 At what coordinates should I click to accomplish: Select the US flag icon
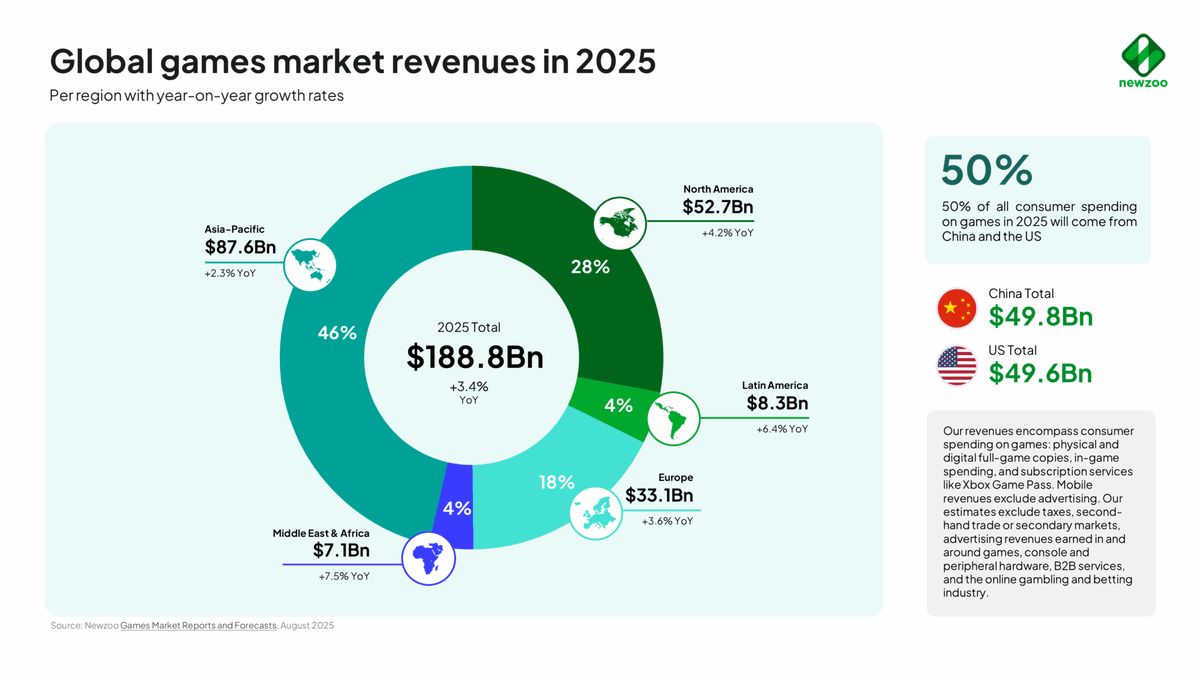[956, 366]
